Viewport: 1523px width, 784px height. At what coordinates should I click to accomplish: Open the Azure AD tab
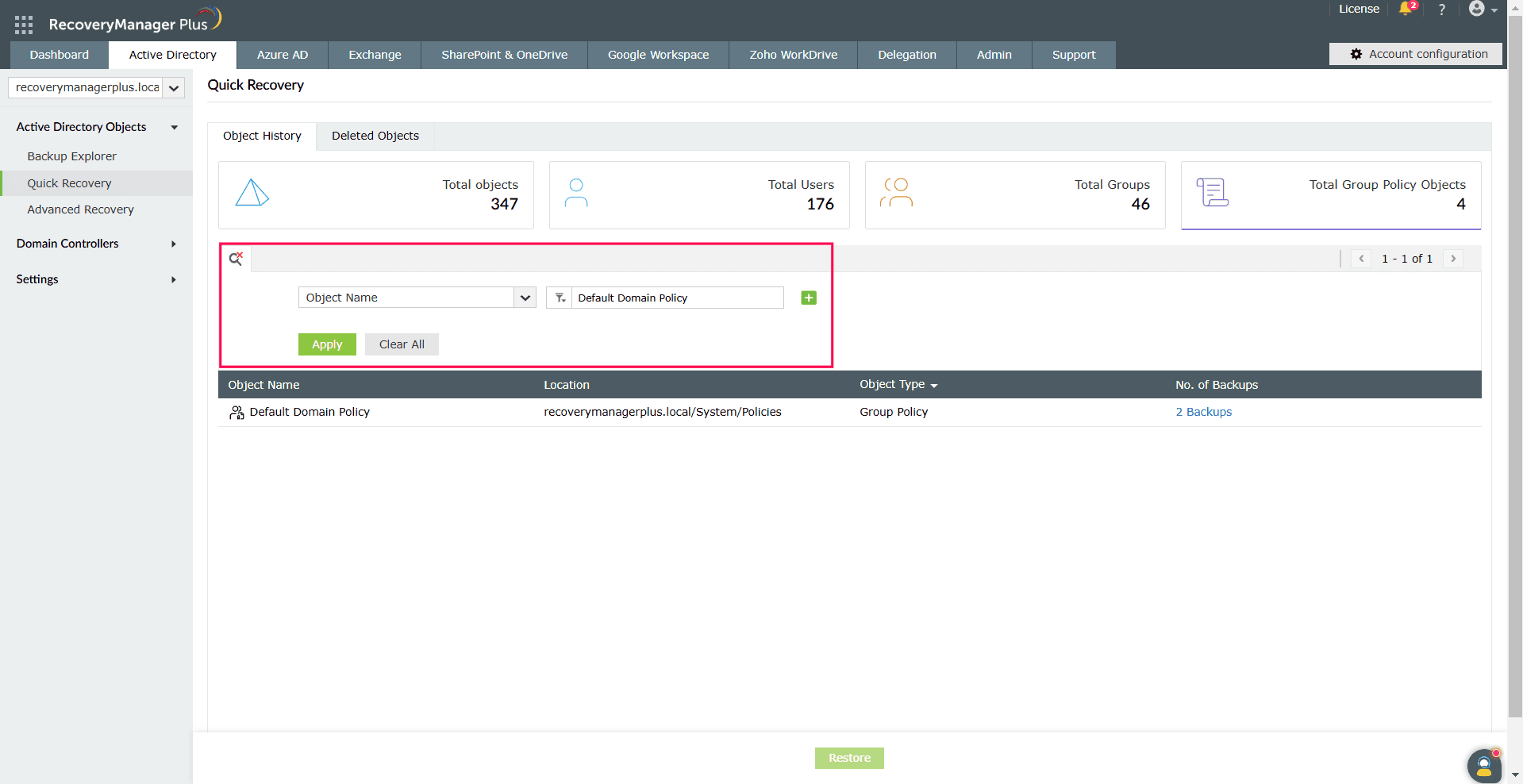coord(283,55)
